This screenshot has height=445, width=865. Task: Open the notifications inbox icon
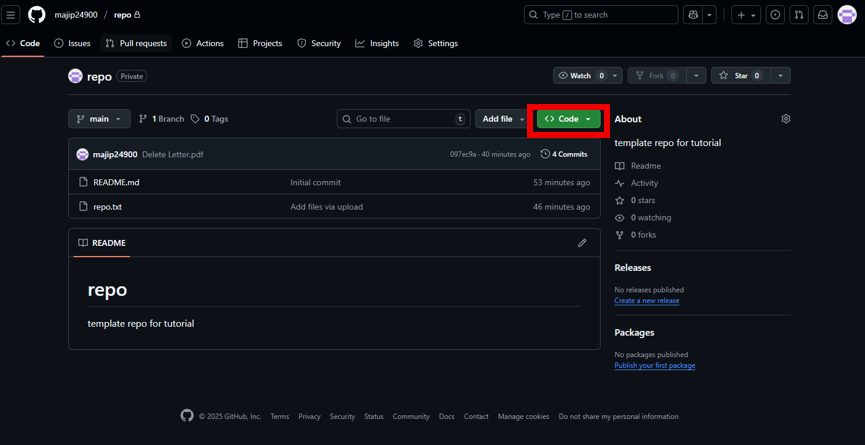pyautogui.click(x=823, y=15)
